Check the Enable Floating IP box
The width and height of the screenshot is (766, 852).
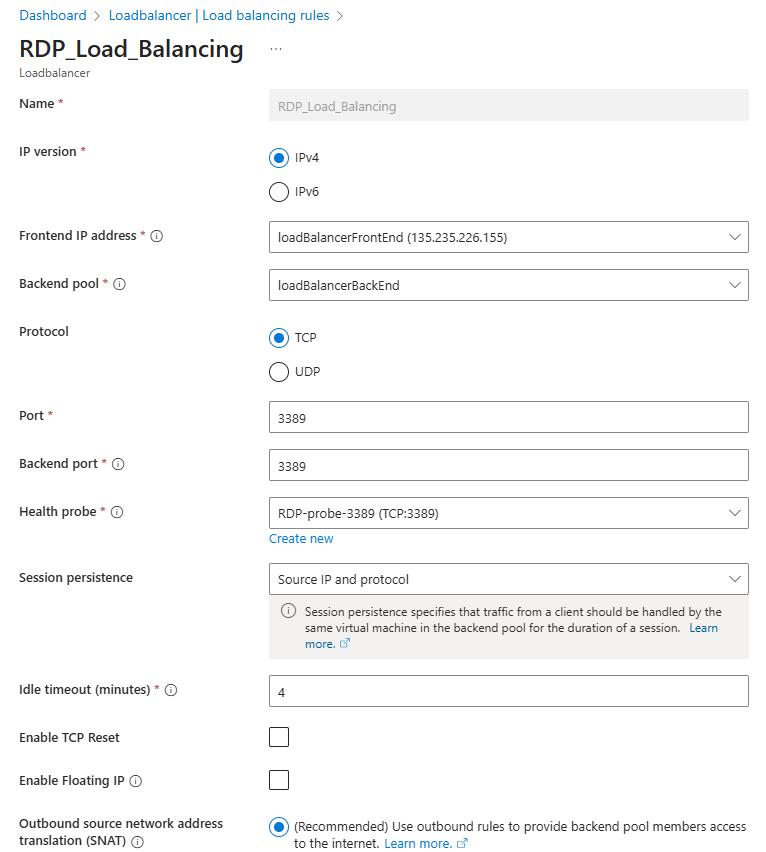pyautogui.click(x=278, y=780)
